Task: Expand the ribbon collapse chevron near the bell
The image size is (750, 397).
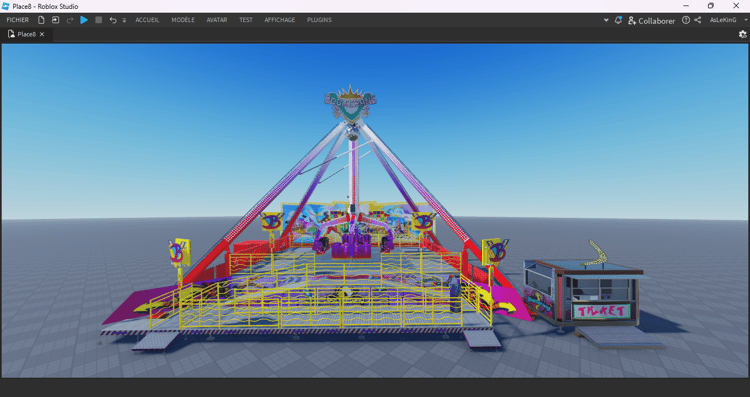Action: 607,20
